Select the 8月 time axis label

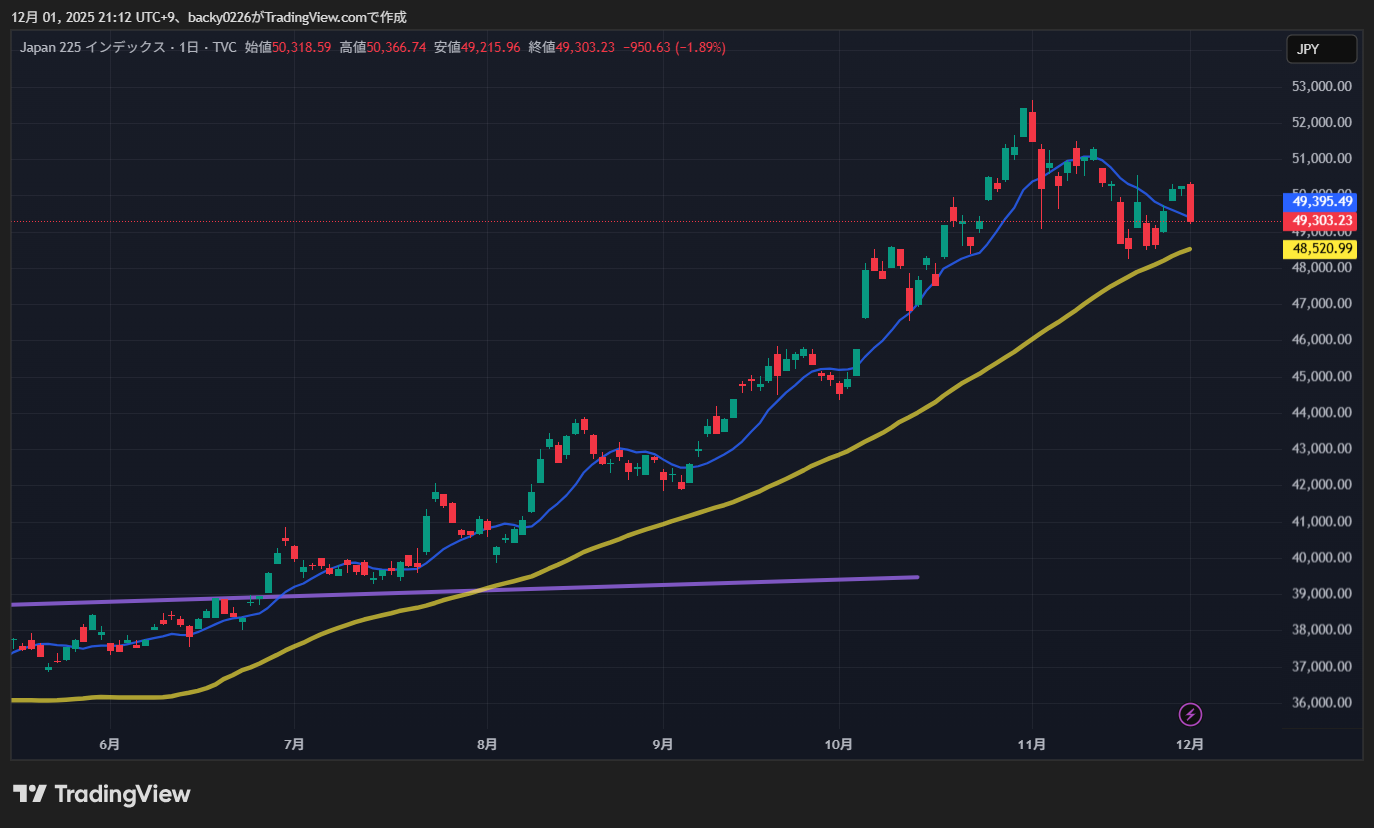tap(487, 744)
